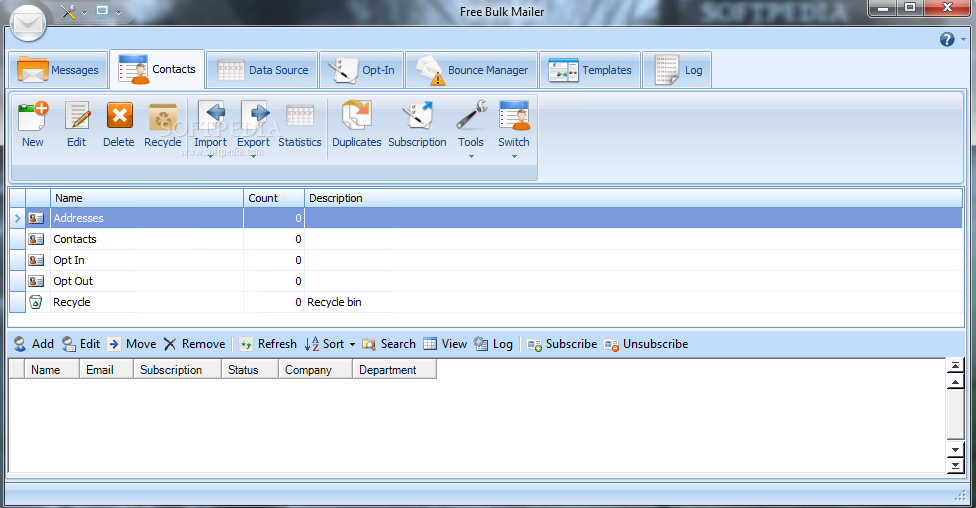Open the Data Source tab

click(262, 70)
